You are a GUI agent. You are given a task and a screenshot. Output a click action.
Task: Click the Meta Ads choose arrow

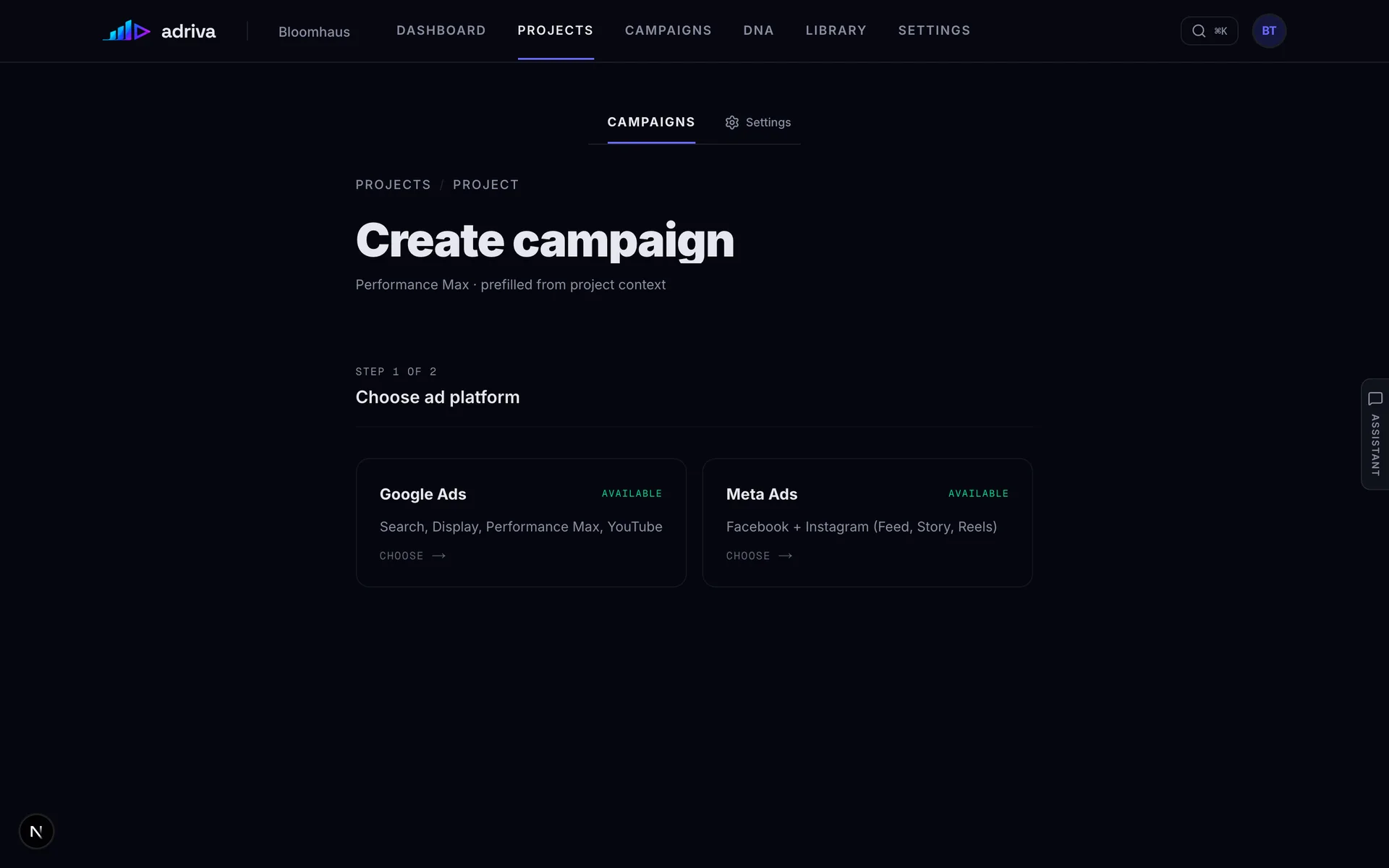(786, 556)
